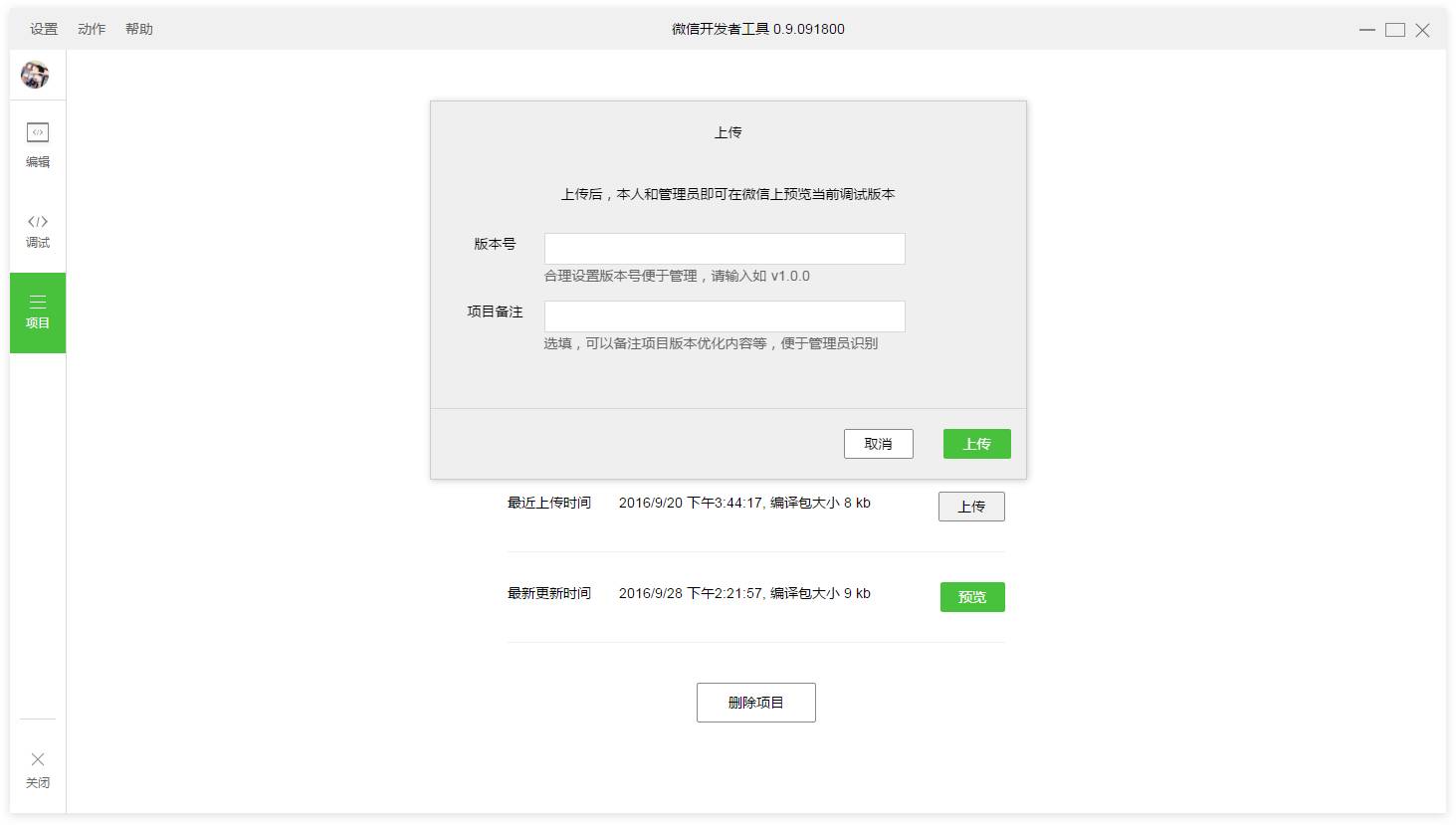Focus the 项目备注 input field
Image resolution: width=1456 pixels, height=825 pixels.
(x=725, y=316)
